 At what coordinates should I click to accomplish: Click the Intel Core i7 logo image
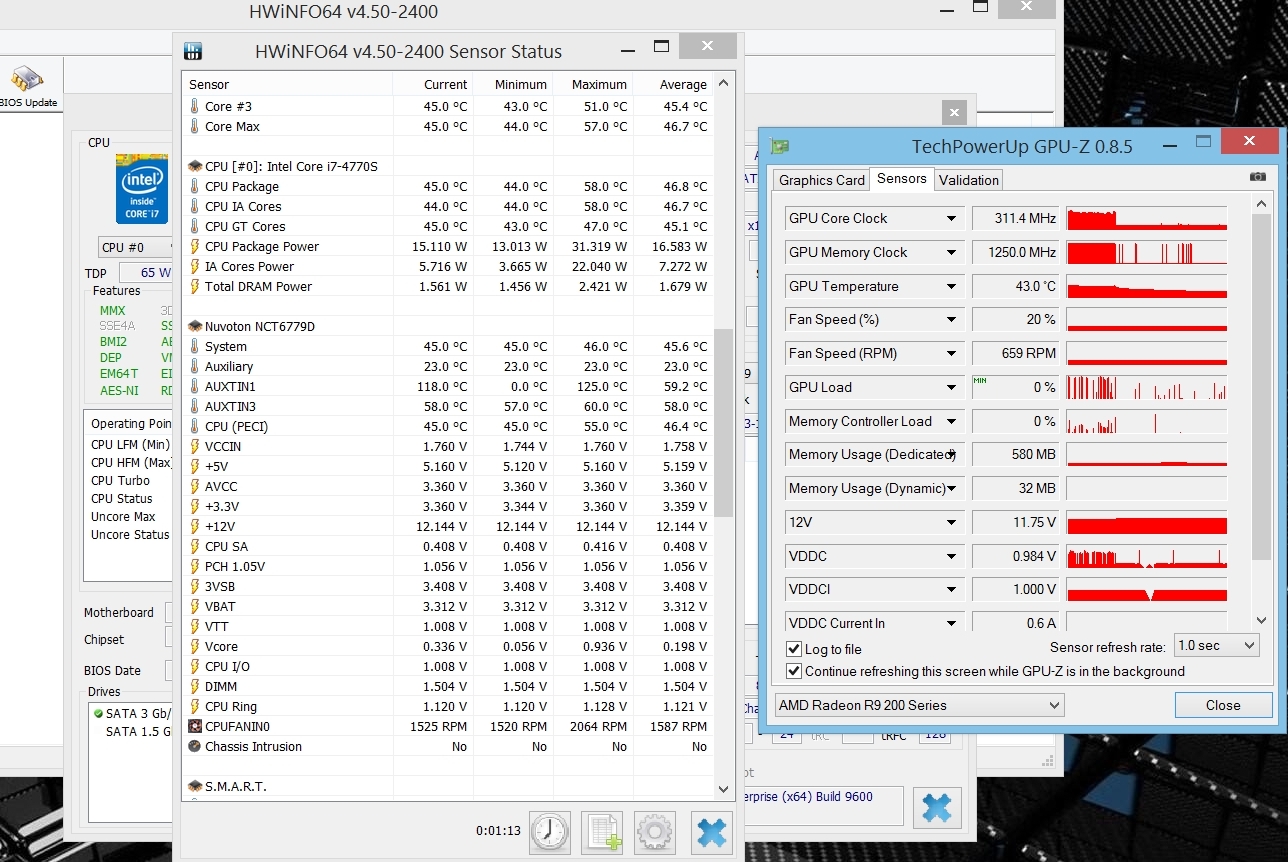tap(142, 188)
